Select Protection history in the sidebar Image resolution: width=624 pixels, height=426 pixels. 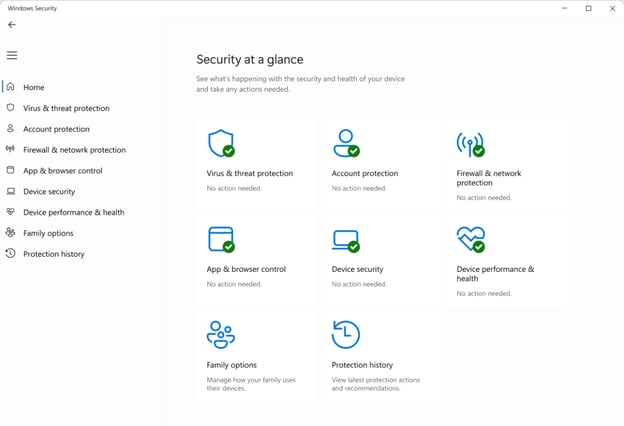[x=53, y=254]
